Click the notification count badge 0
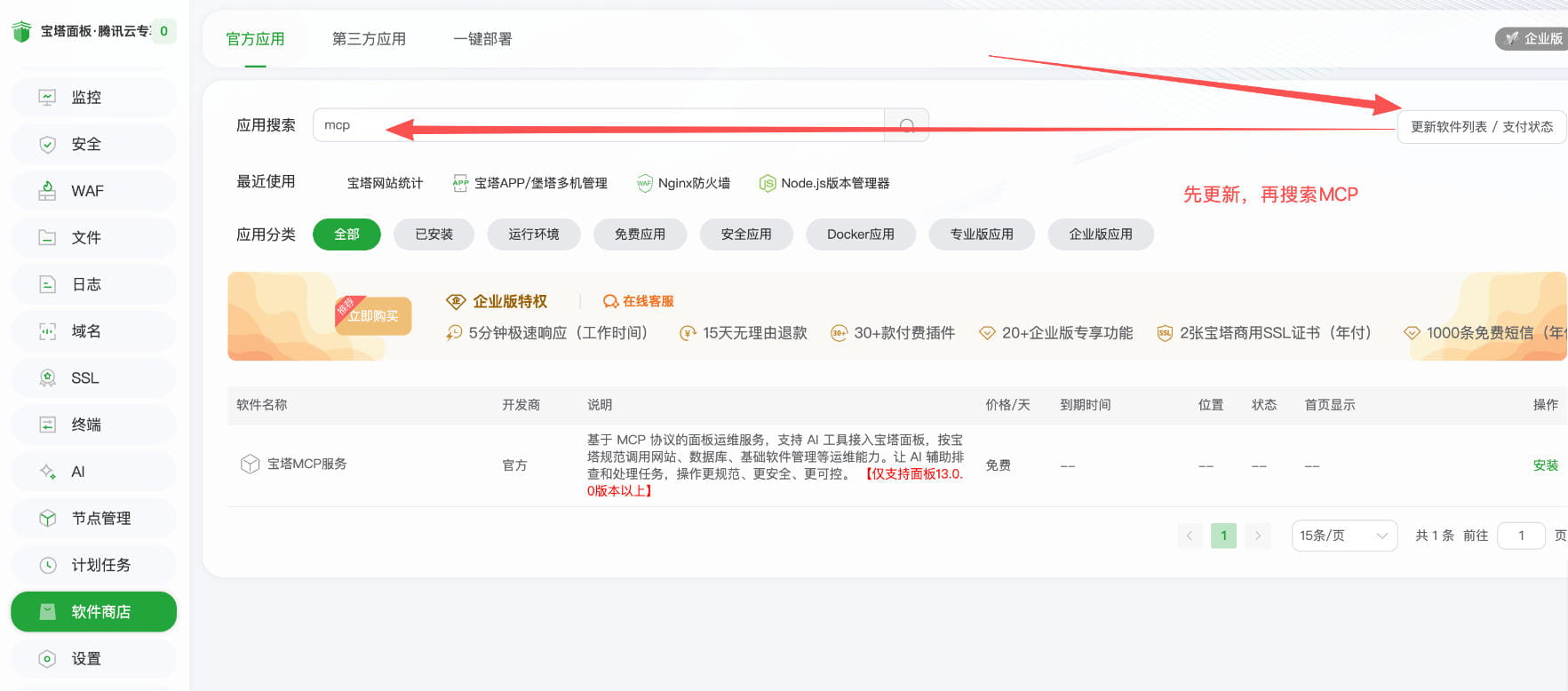 [163, 31]
